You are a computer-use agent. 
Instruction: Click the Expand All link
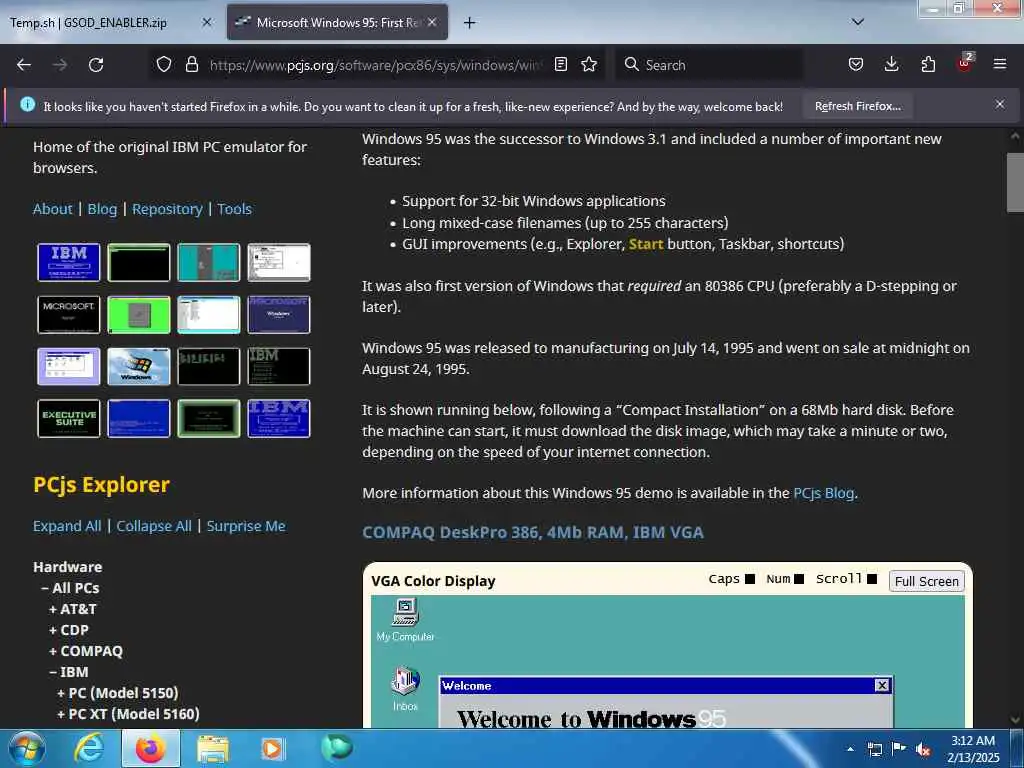pos(67,526)
